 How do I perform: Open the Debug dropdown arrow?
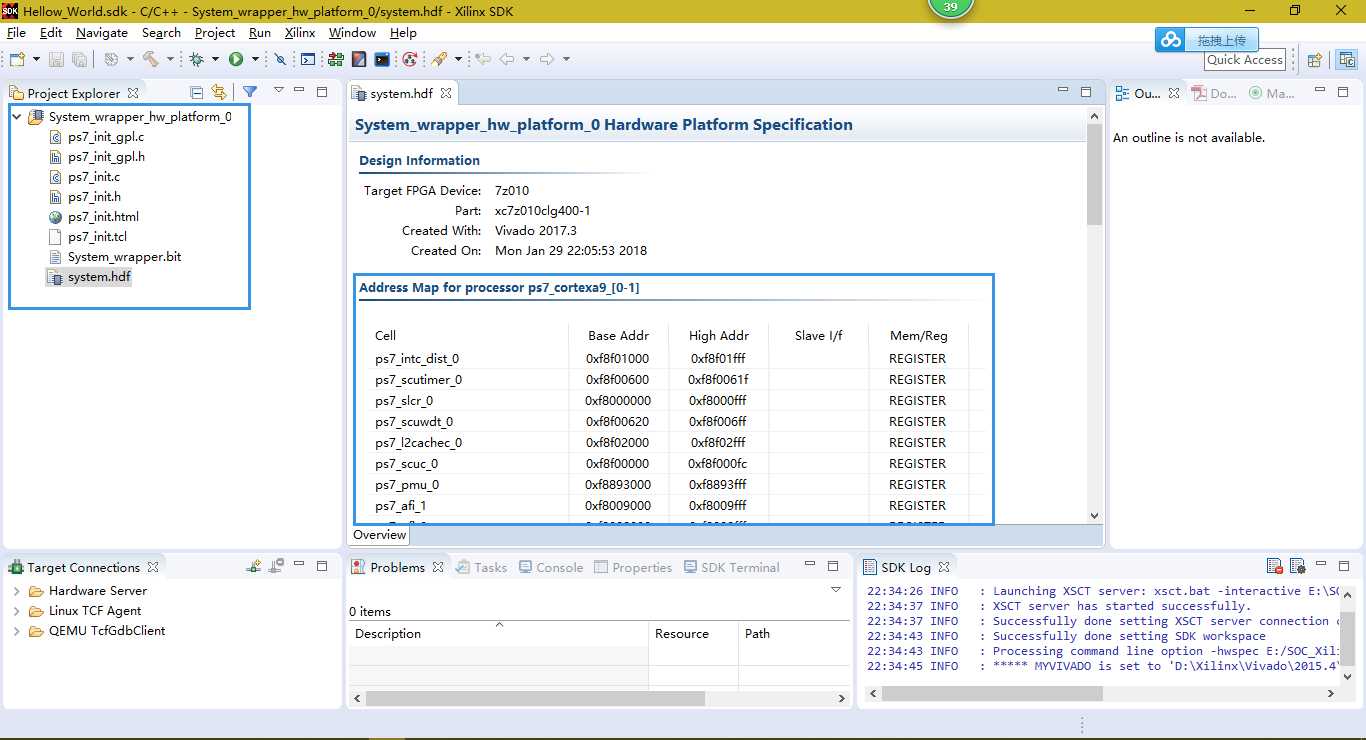click(x=215, y=59)
